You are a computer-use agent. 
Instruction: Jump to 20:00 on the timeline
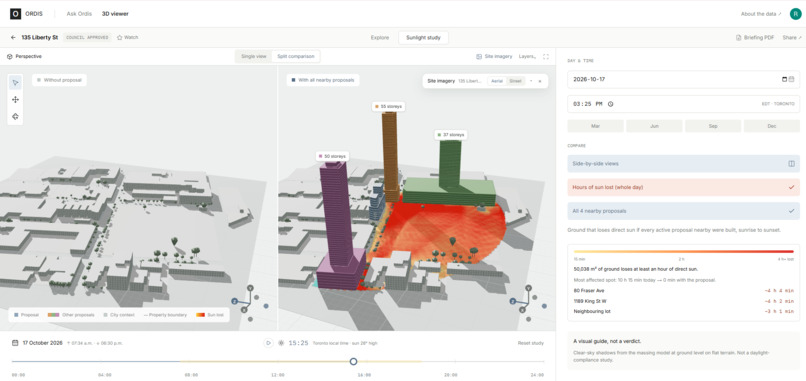pos(451,375)
